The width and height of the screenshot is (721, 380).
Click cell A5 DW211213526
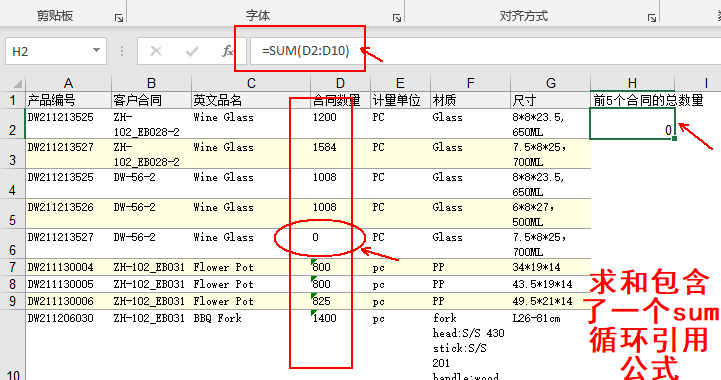69,214
